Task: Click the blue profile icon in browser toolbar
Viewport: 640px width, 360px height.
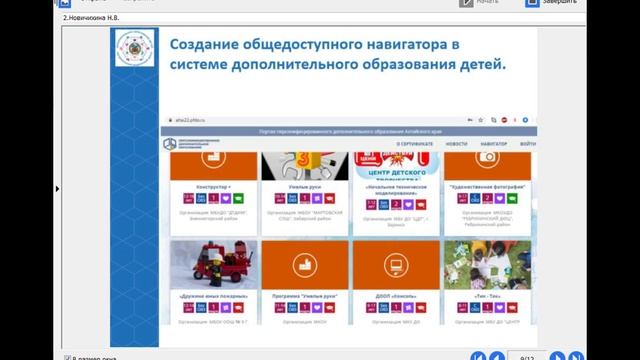Action: coord(525,120)
